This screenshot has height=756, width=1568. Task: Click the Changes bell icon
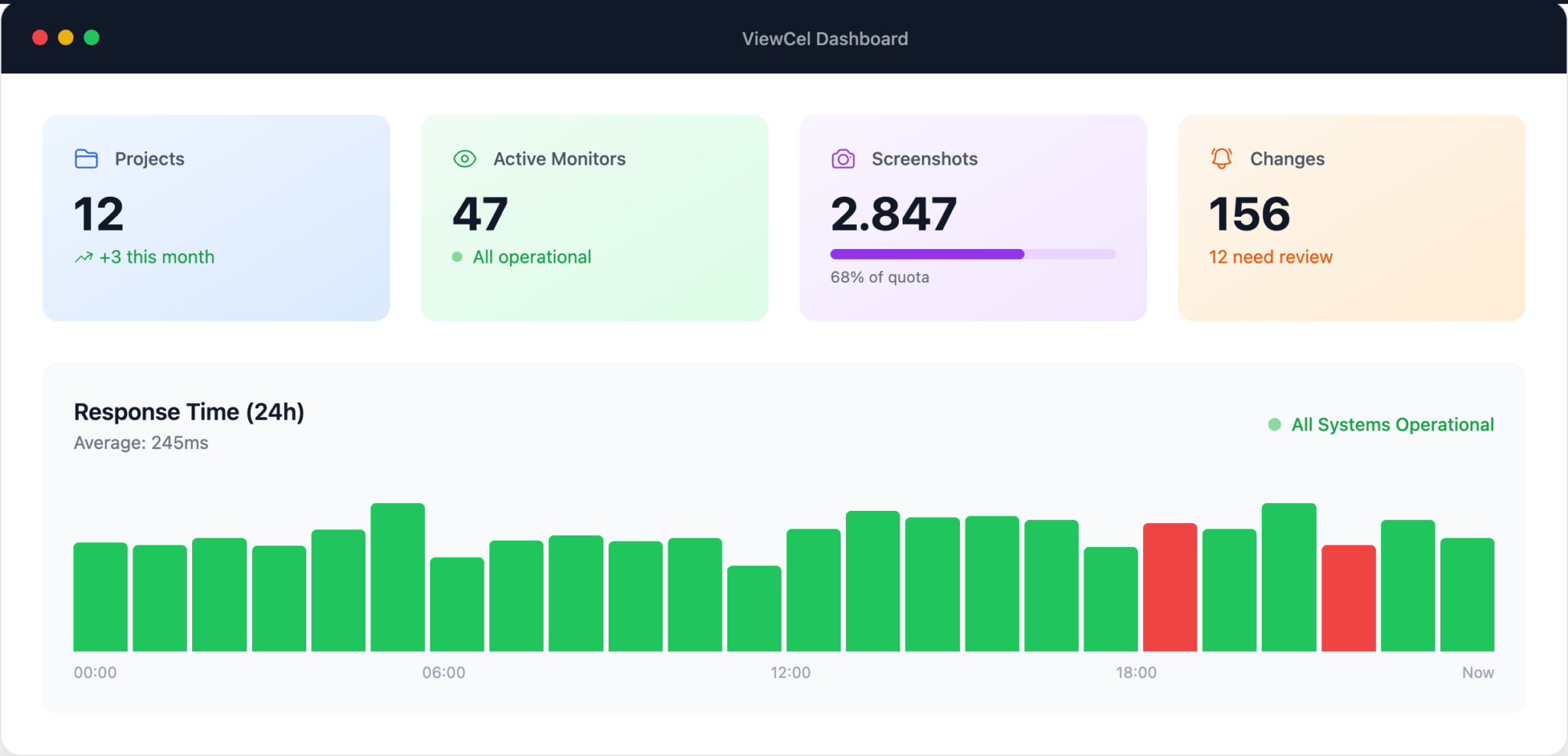point(1221,159)
